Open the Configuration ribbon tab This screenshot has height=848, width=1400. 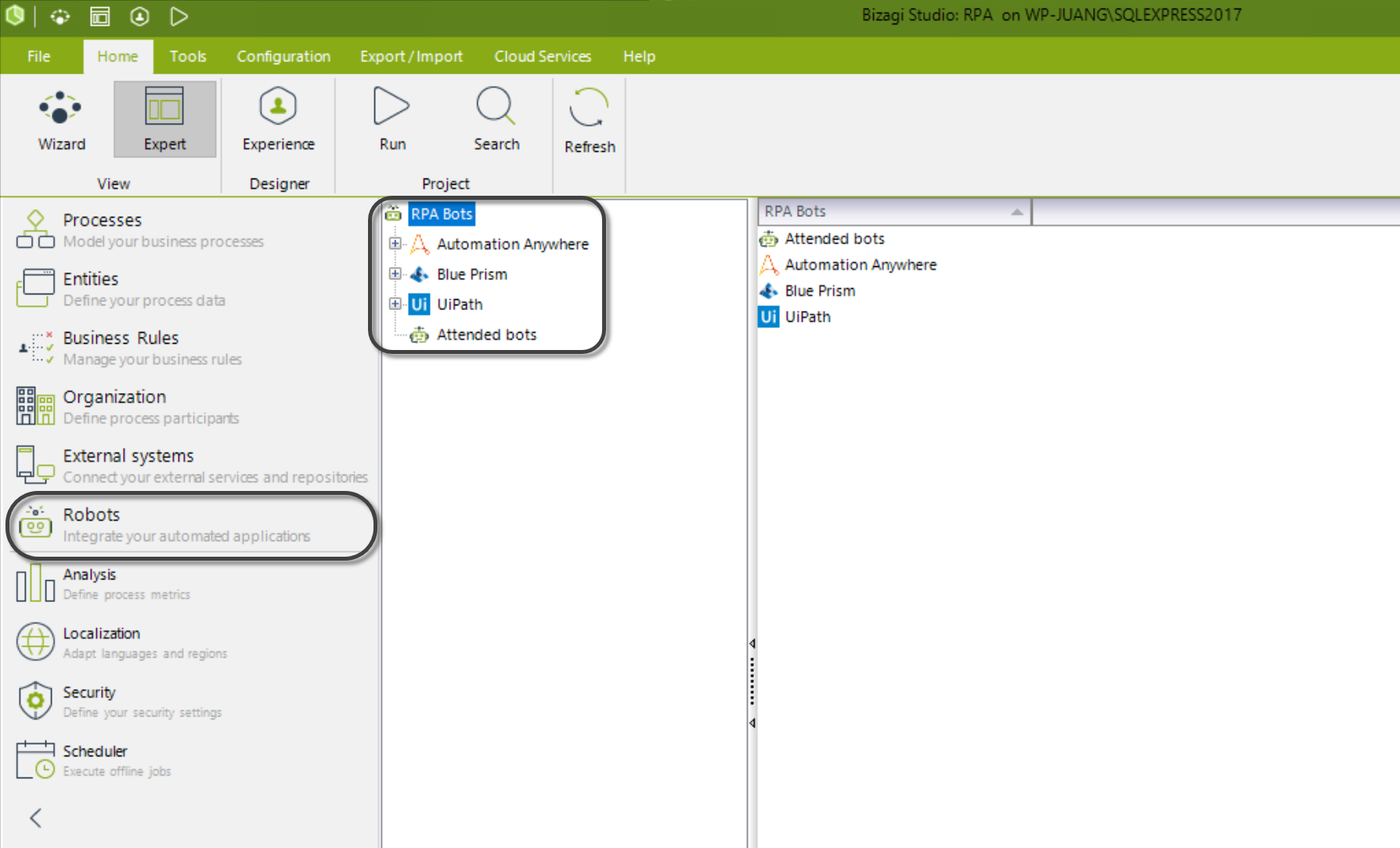tap(283, 56)
